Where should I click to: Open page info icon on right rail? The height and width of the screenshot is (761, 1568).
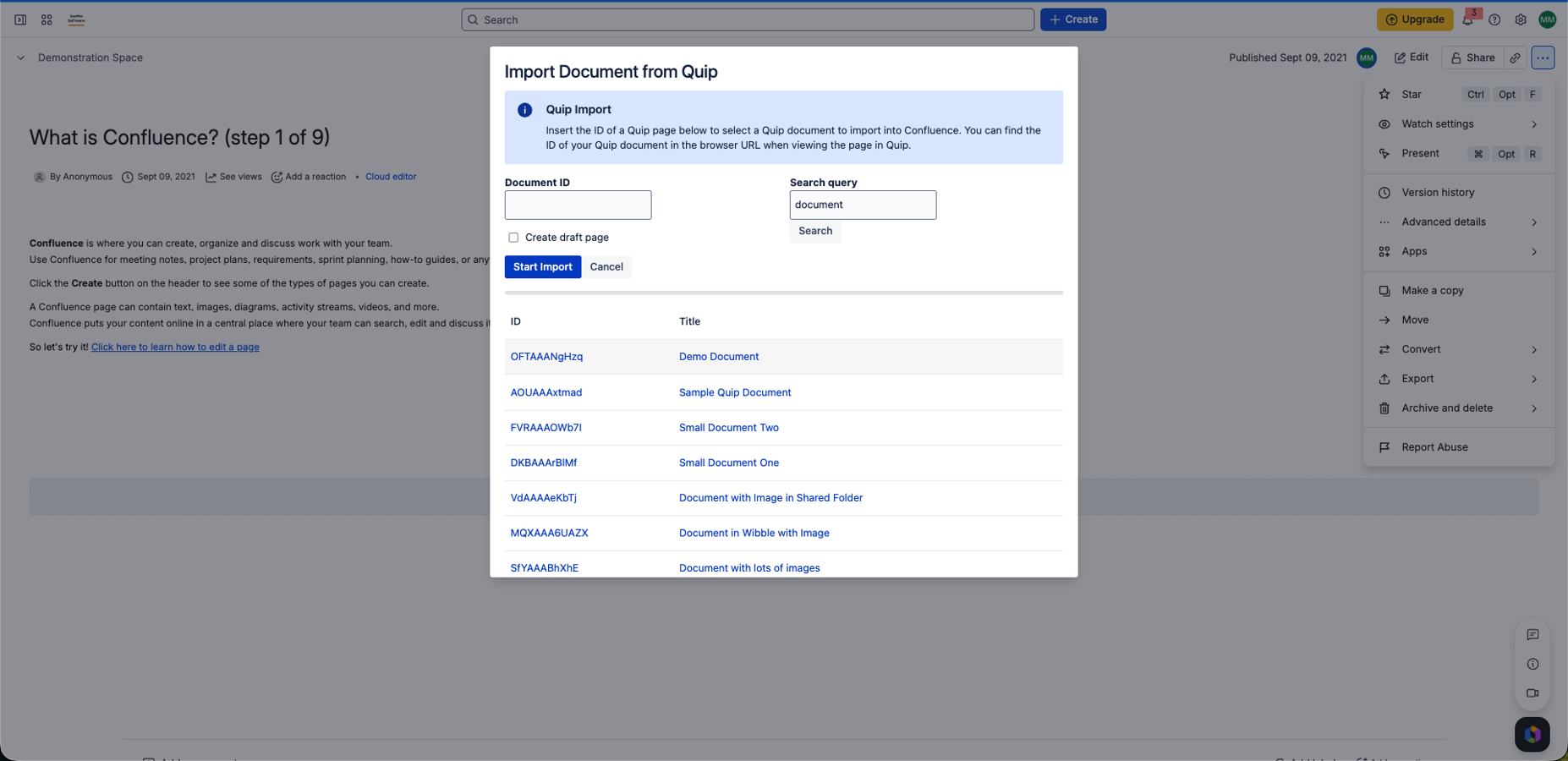1532,665
